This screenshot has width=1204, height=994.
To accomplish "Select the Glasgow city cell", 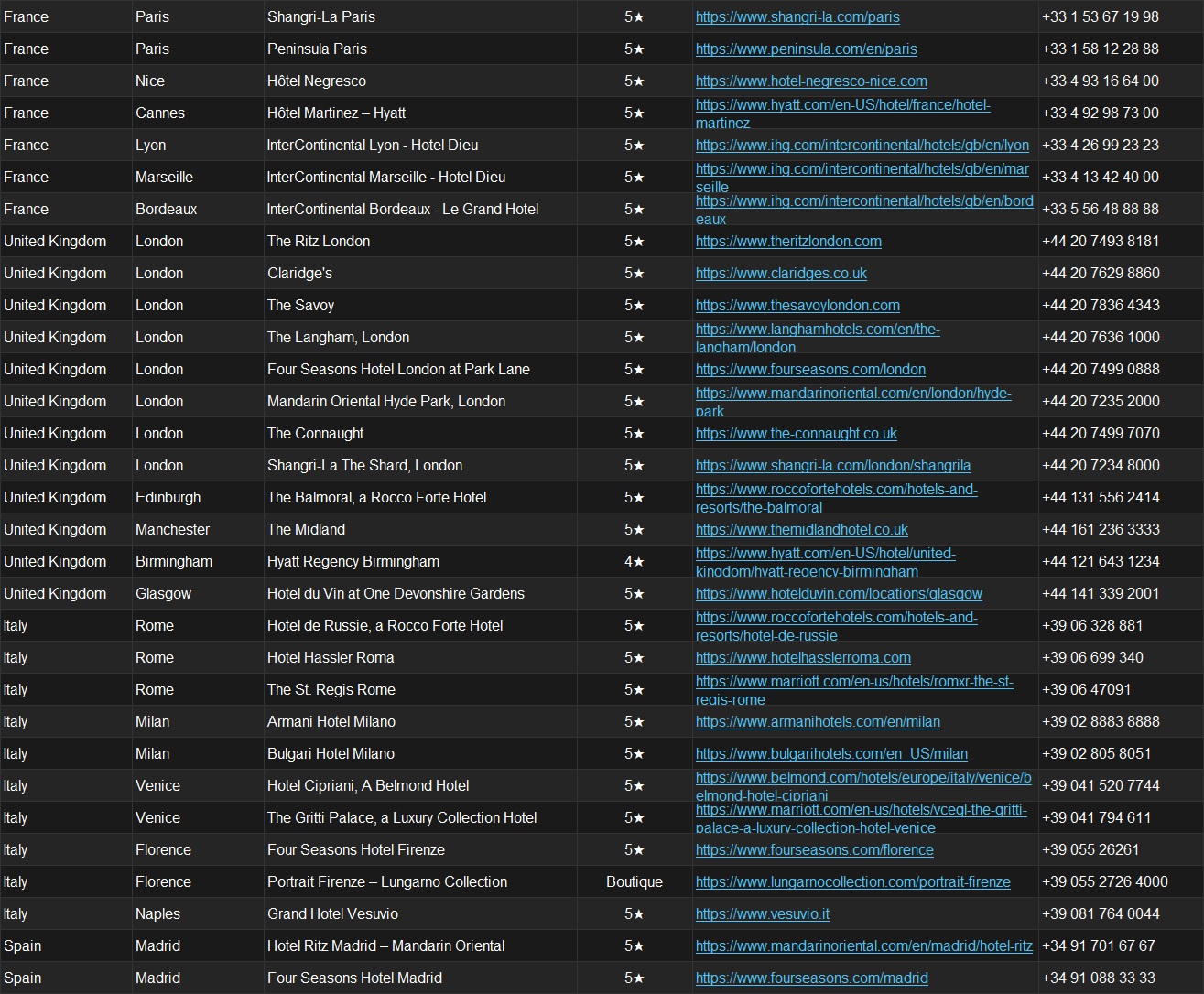I will [198, 593].
